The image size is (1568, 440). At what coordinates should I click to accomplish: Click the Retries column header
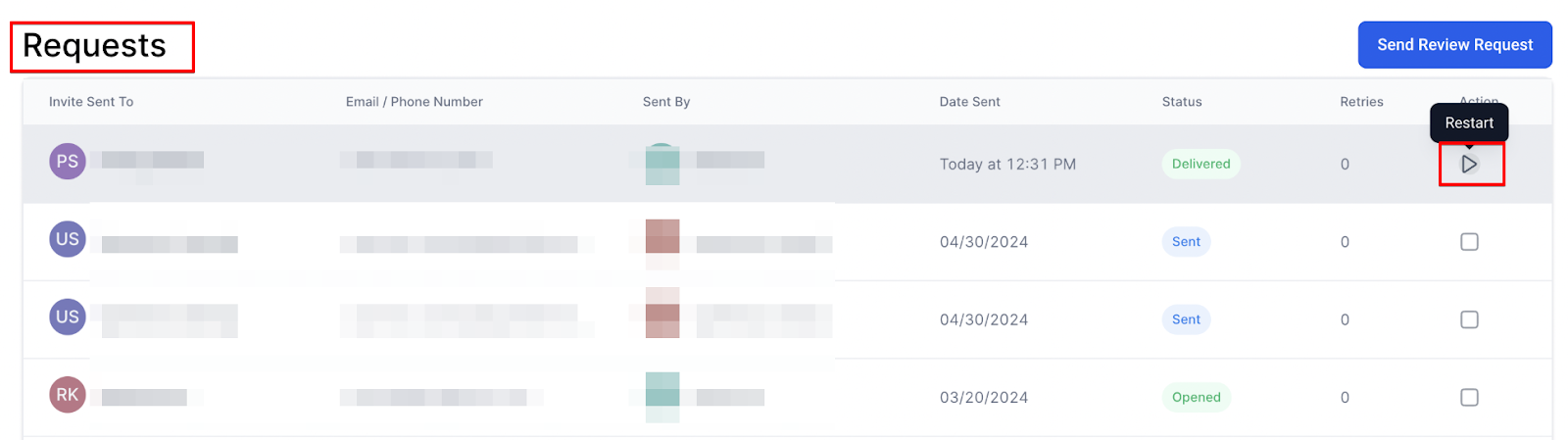(x=1361, y=102)
